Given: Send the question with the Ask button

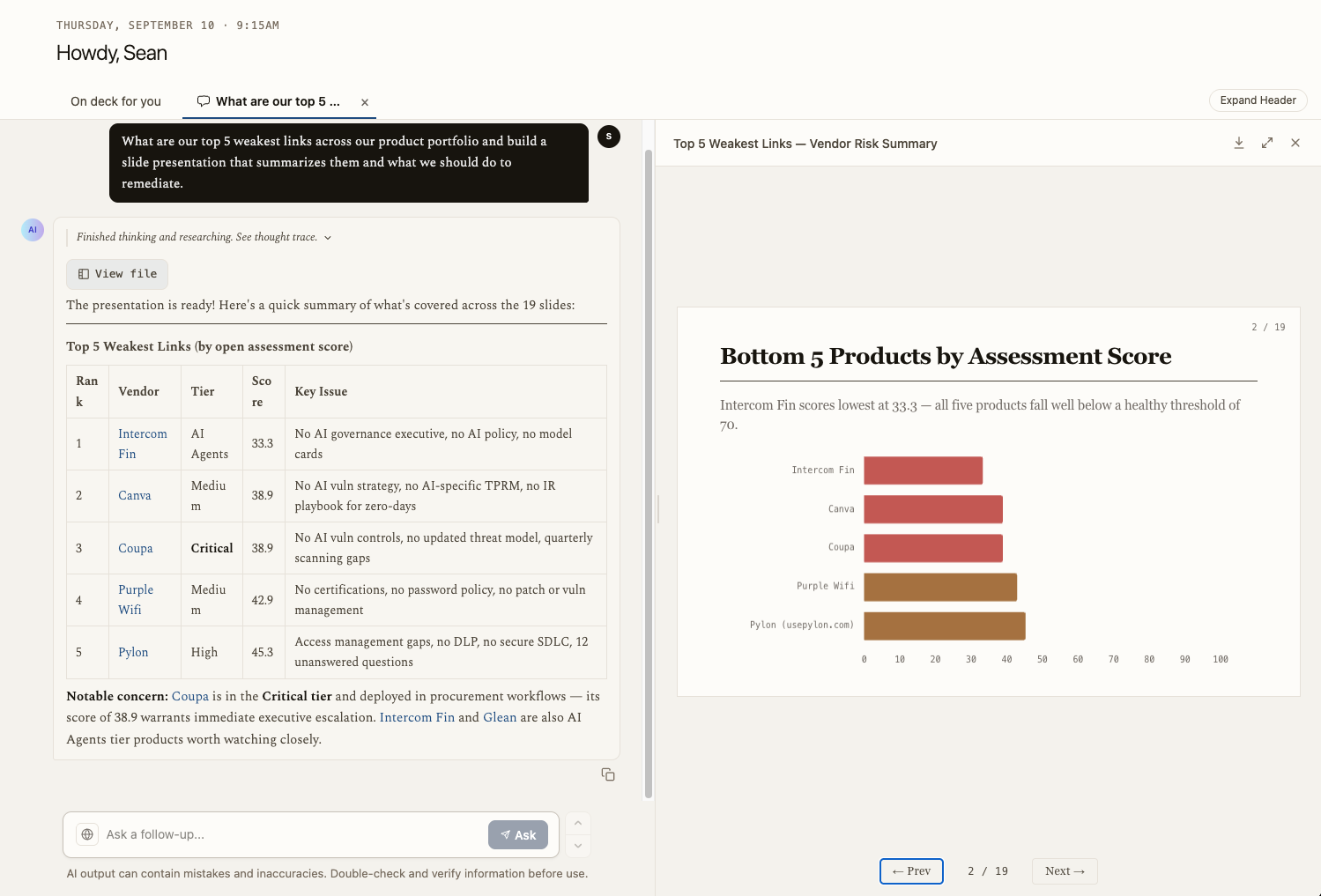Looking at the screenshot, I should click(518, 835).
